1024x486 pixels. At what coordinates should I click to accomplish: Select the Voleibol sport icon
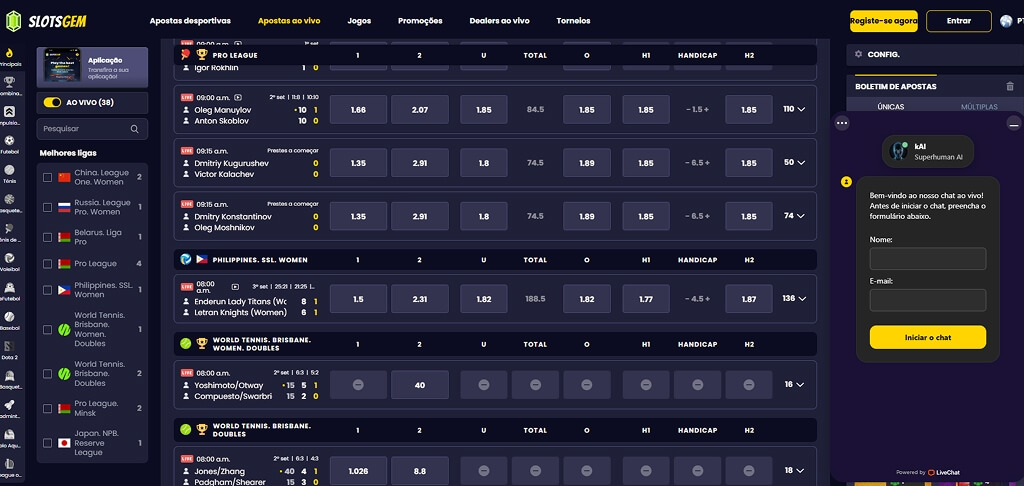(9, 258)
